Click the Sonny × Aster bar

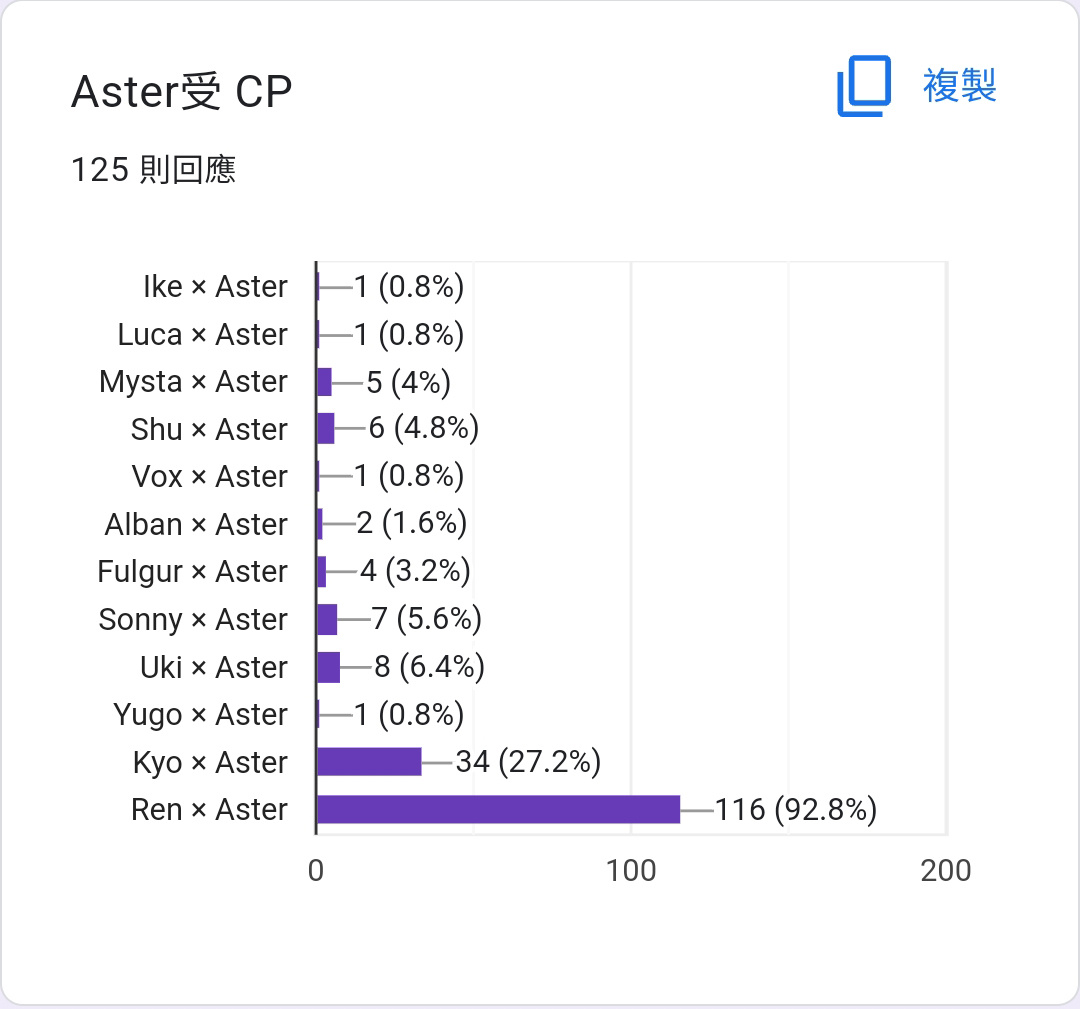(327, 619)
